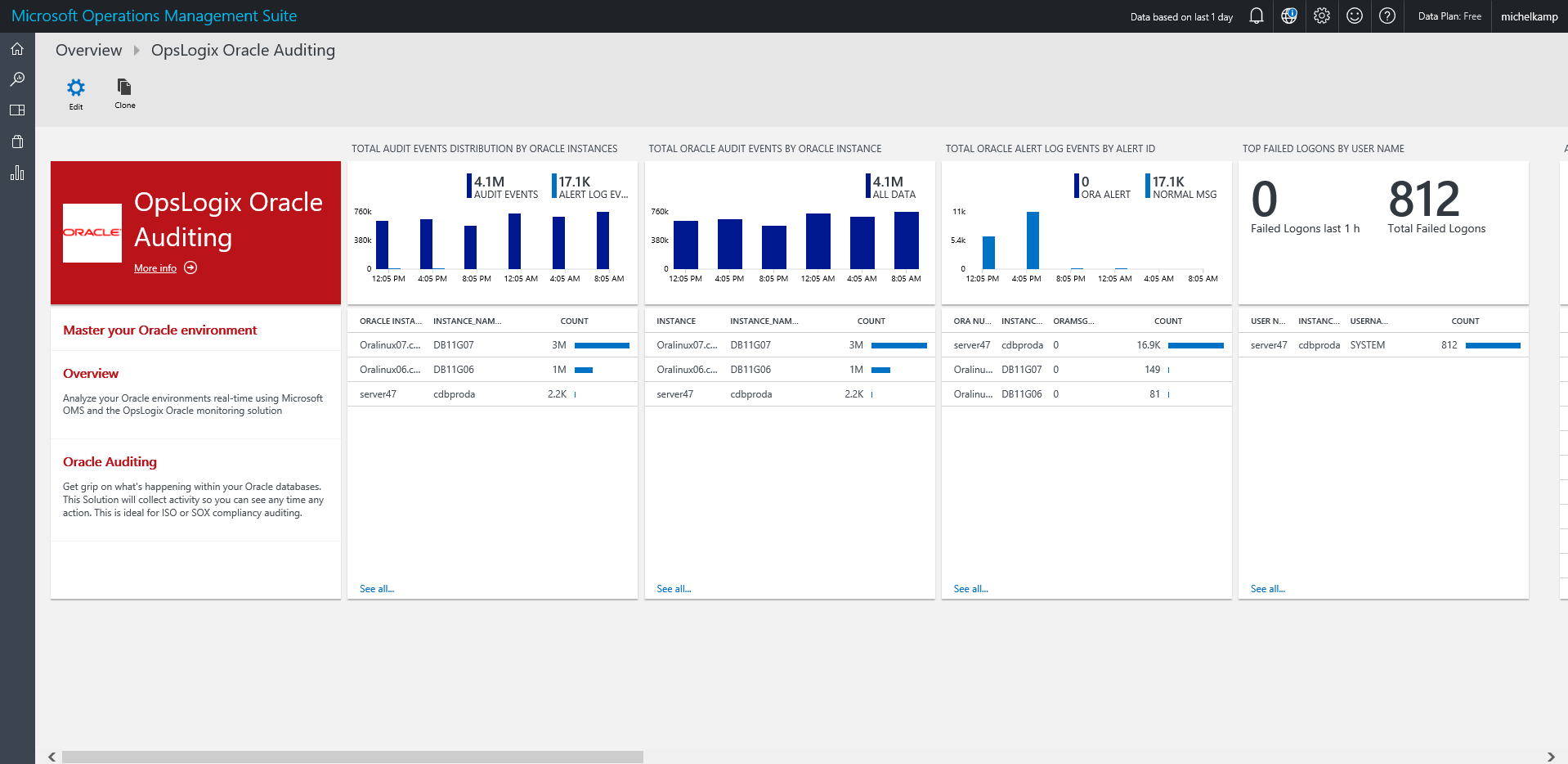Click the ALL DATA 4.1M legend

coord(891,187)
